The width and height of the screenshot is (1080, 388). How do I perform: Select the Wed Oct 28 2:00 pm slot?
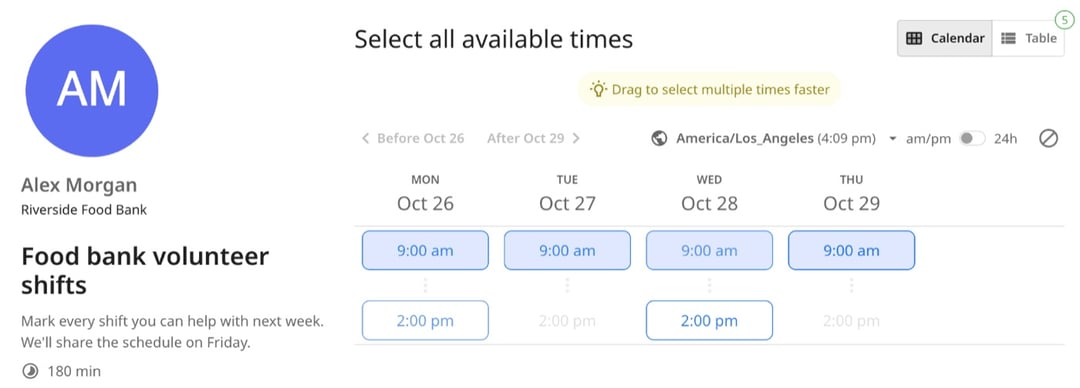pos(709,320)
